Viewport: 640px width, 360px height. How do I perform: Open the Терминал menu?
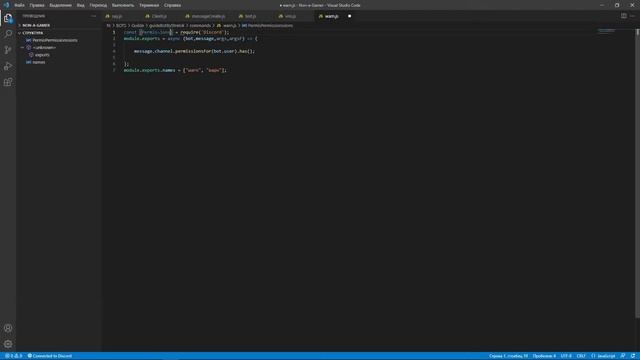coord(149,5)
